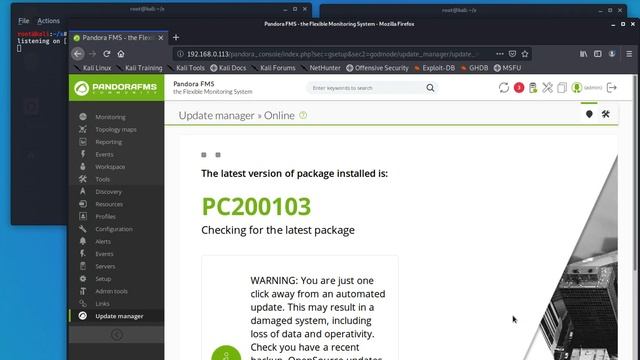Screen dimensions: 640x360
Task: Open Setup sidebar section
Action: 103,279
